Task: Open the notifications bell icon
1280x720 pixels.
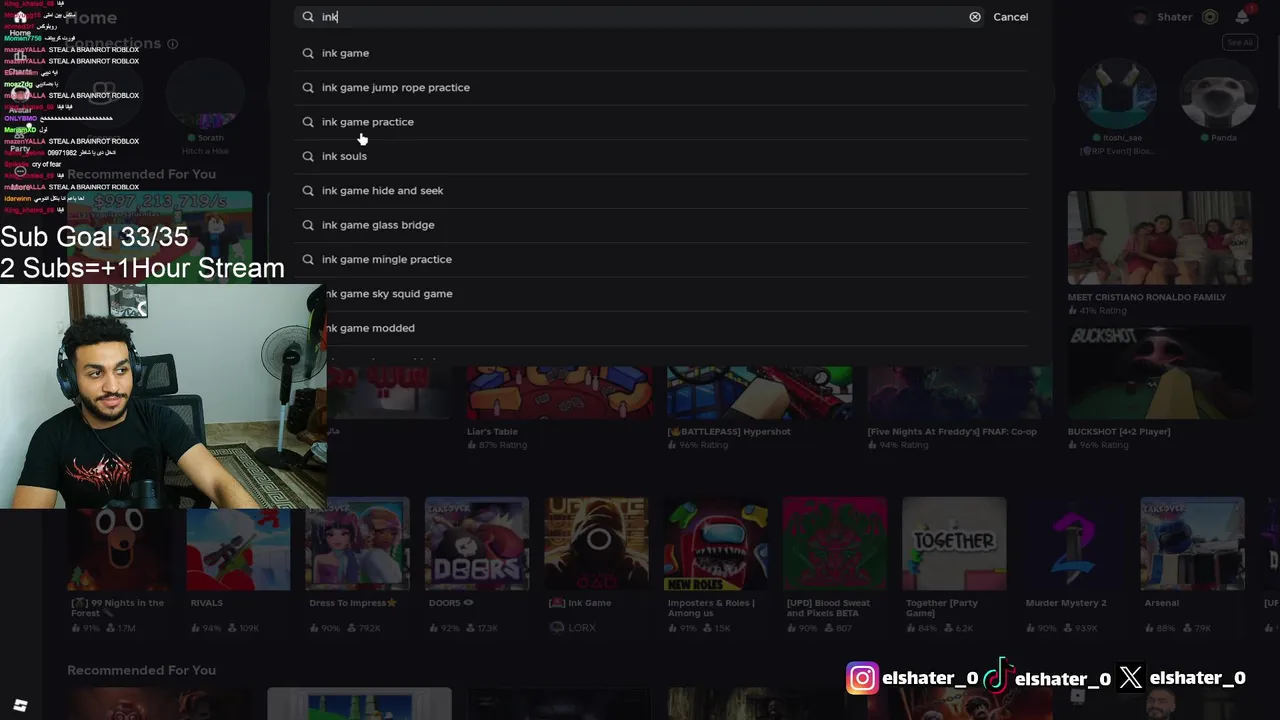Action: pyautogui.click(x=1242, y=17)
